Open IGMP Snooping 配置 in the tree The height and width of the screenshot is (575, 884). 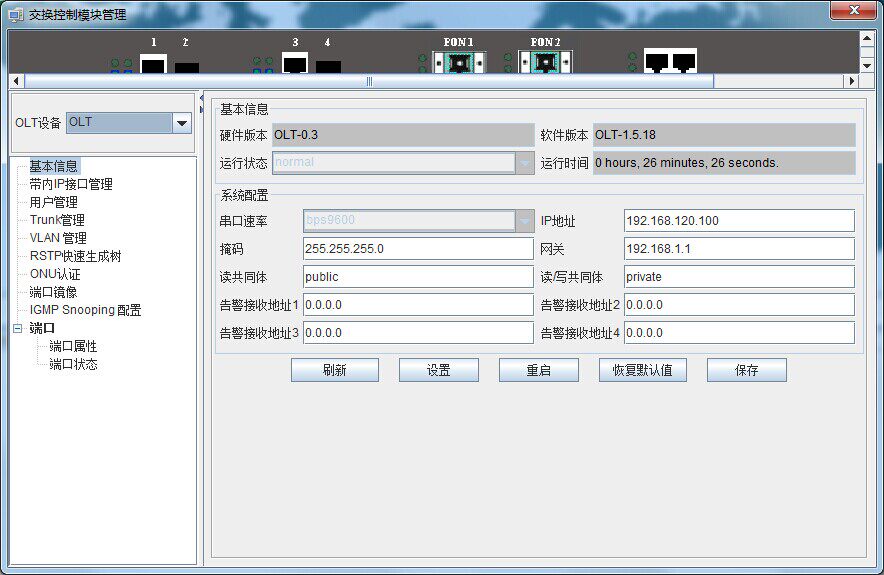[85, 310]
